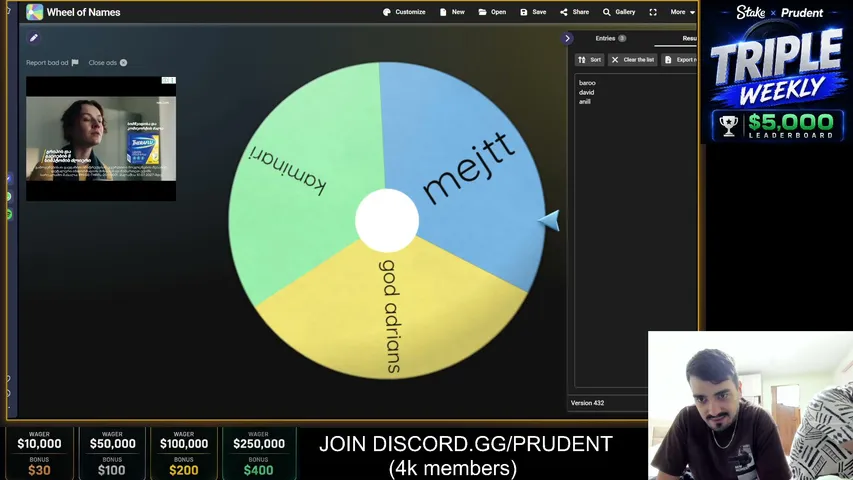This screenshot has height=480, width=853.
Task: Export the results
Action: [680, 60]
